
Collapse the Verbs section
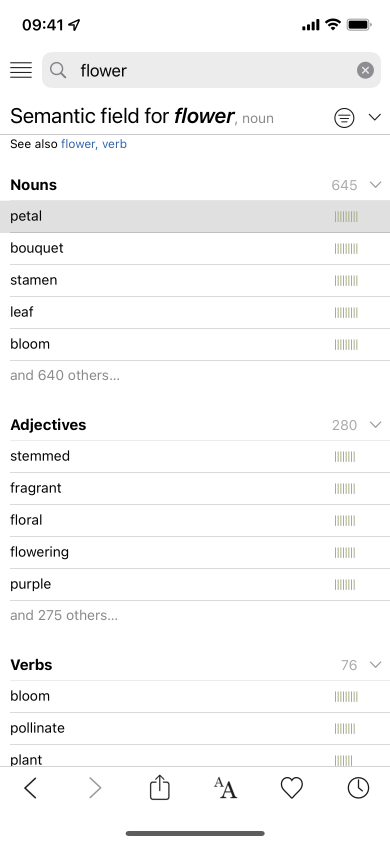pos(375,665)
